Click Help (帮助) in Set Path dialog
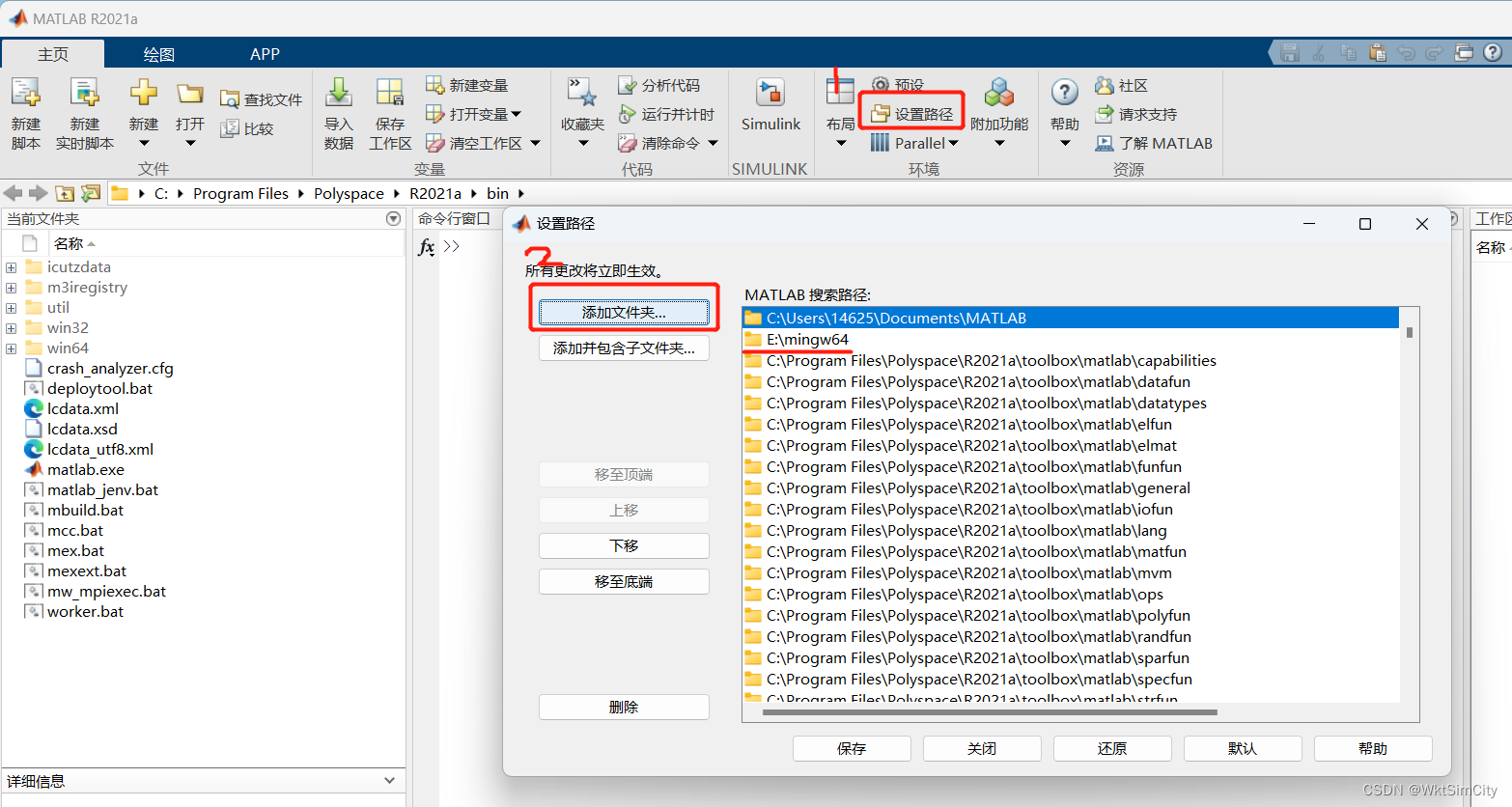 [x=1373, y=748]
